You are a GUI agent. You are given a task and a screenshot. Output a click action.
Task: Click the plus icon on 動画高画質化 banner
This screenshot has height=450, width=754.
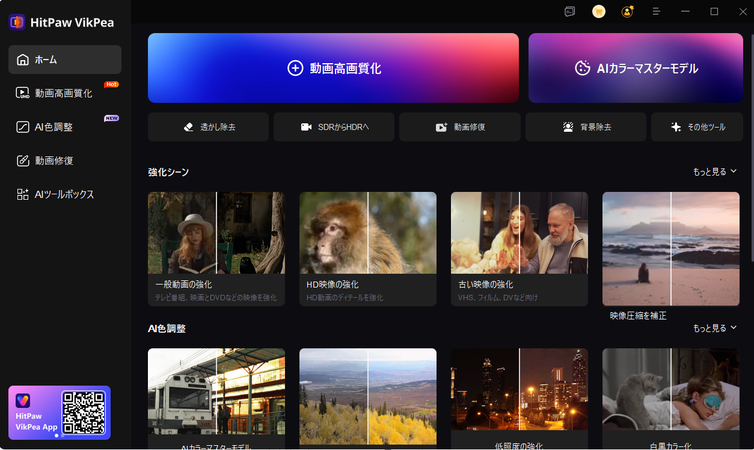click(x=295, y=69)
